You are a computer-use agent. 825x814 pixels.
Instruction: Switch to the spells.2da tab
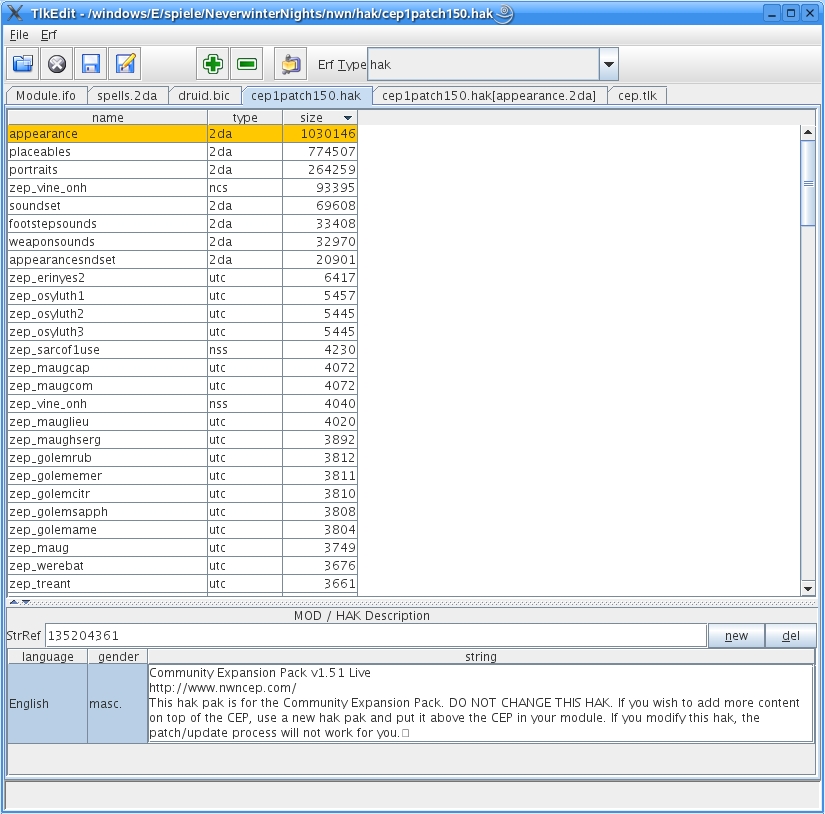127,96
